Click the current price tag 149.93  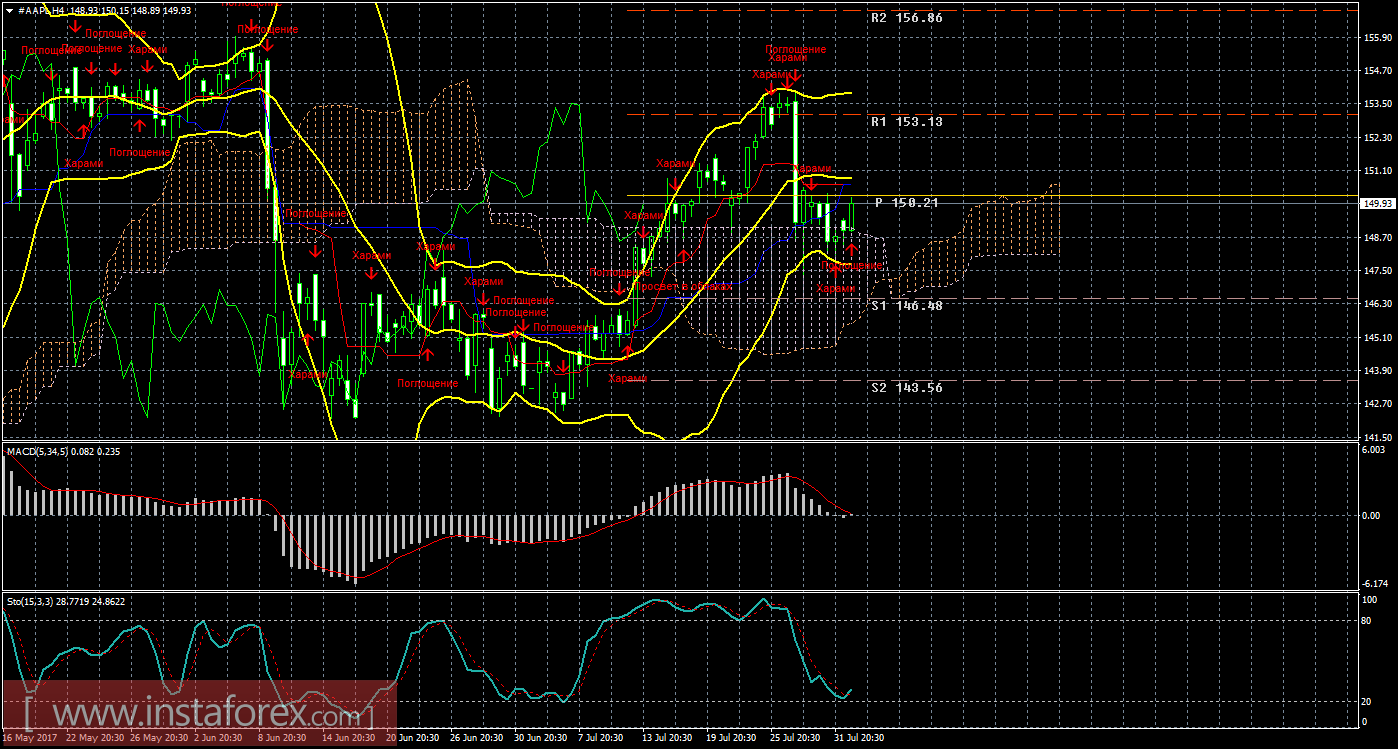coord(1377,204)
